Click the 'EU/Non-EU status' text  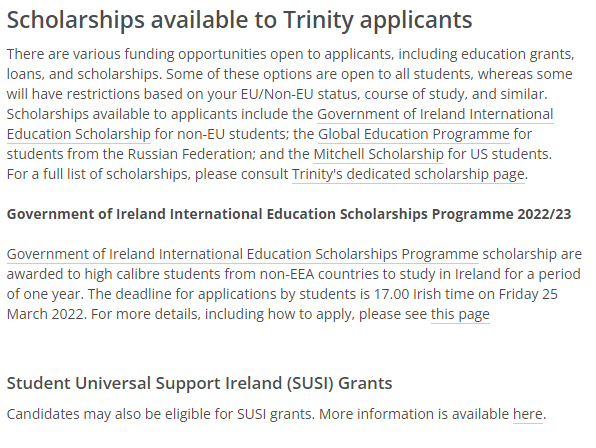coord(300,94)
